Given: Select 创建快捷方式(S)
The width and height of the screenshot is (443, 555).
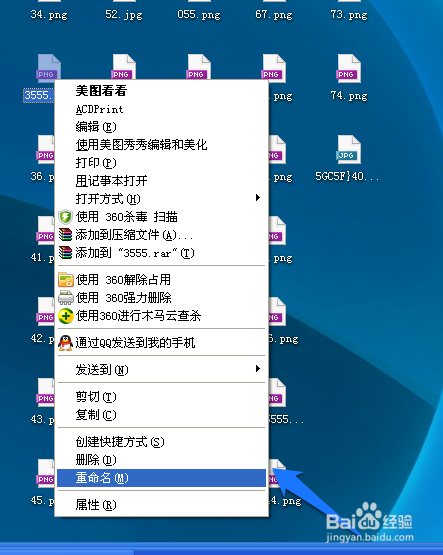Looking at the screenshot, I should pyautogui.click(x=120, y=442).
